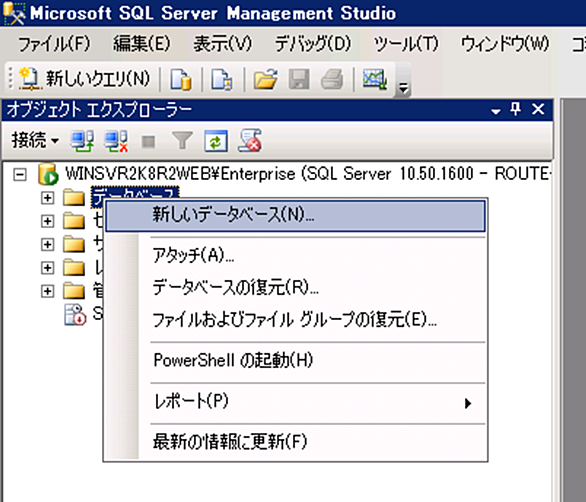The width and height of the screenshot is (586, 502).
Task: Click the Print icon in toolbar
Action: [332, 79]
